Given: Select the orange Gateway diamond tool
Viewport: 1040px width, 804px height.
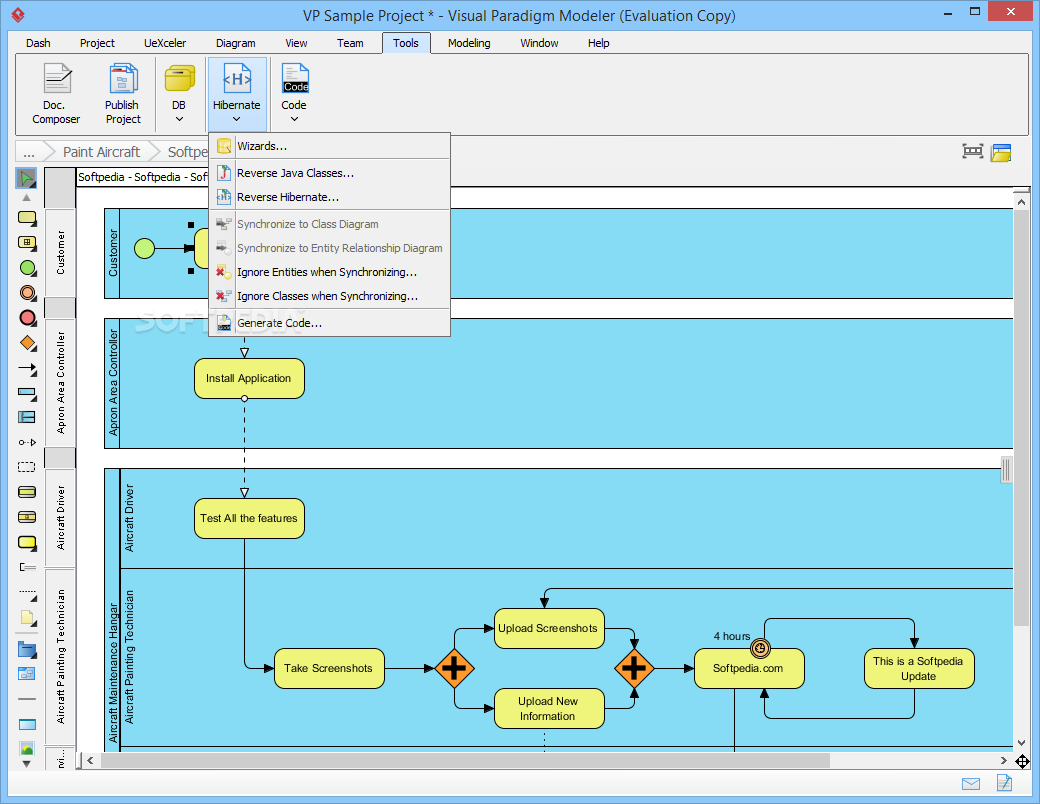Looking at the screenshot, I should coord(27,343).
